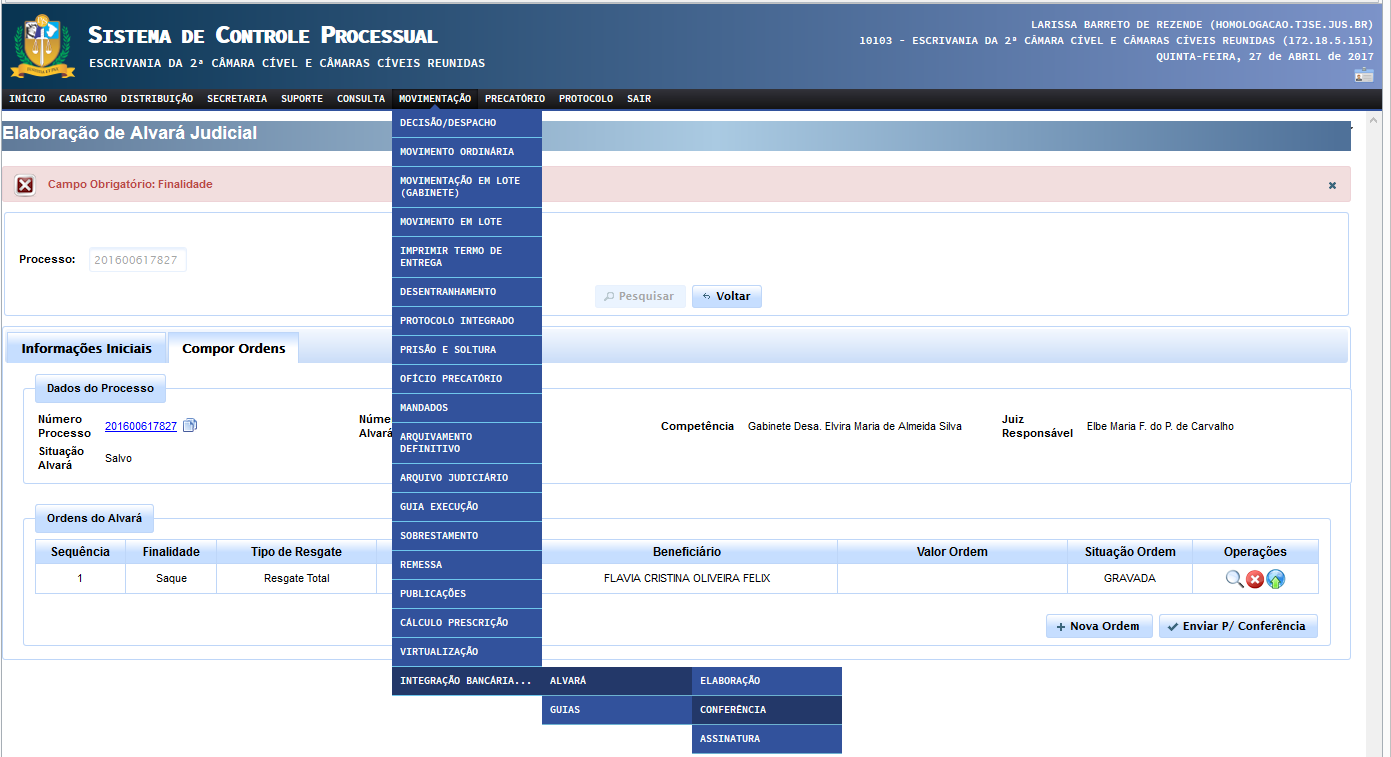Dismiss the Campo Obrigatório error message
Screen dimensions: 1391x757
click(1332, 185)
